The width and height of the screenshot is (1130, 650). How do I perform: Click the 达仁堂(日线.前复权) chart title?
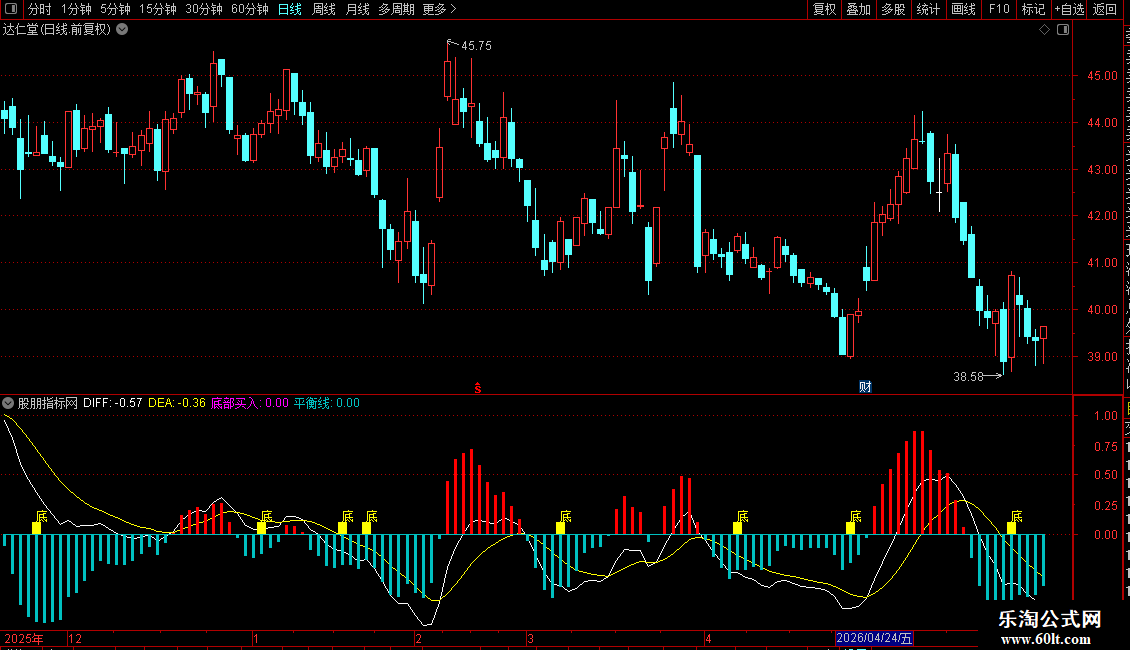point(57,30)
